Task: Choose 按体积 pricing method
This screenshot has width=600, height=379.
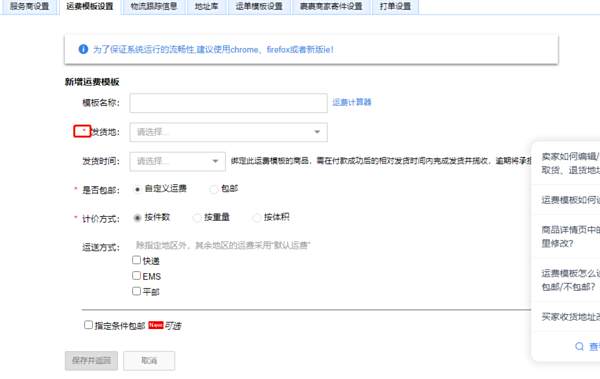Action: tap(257, 218)
